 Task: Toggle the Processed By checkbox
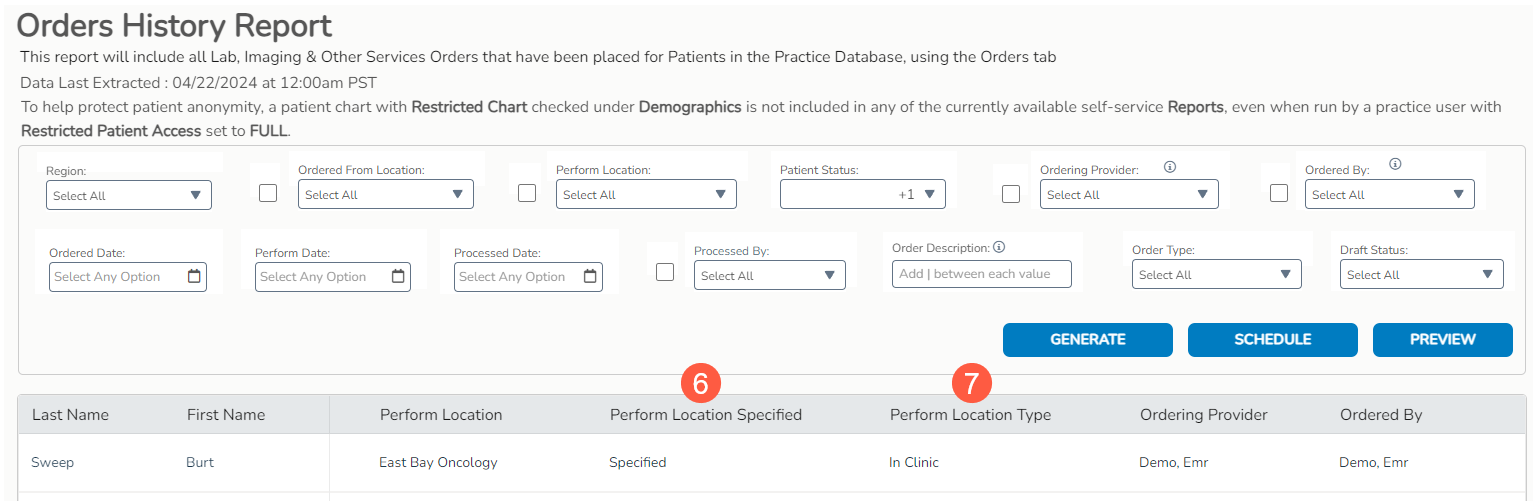click(665, 272)
